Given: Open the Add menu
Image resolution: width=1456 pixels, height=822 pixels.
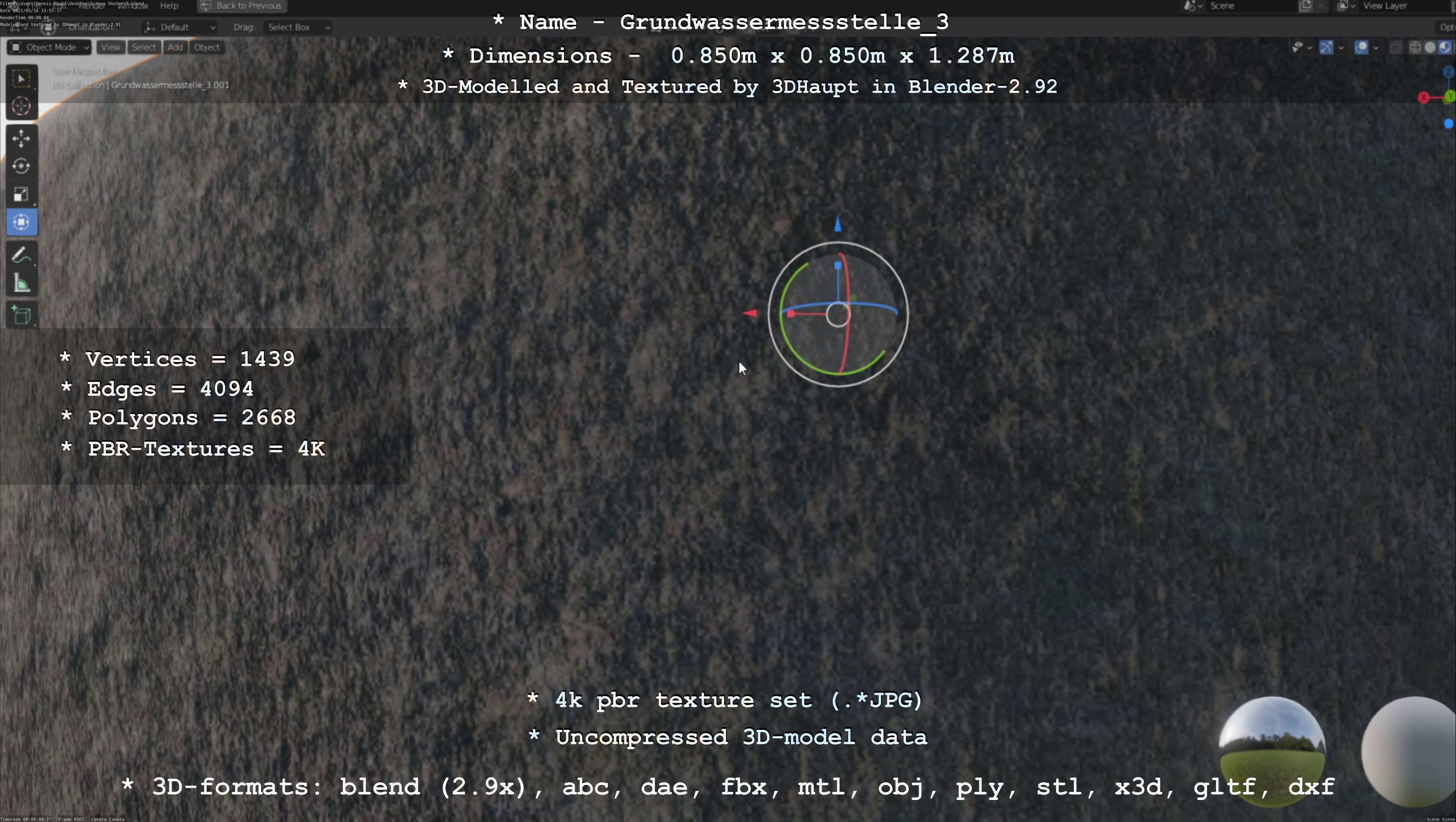Looking at the screenshot, I should (x=175, y=47).
